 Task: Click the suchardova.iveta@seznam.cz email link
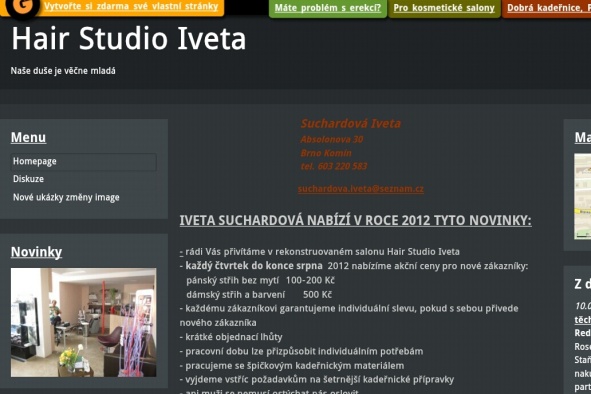click(361, 189)
